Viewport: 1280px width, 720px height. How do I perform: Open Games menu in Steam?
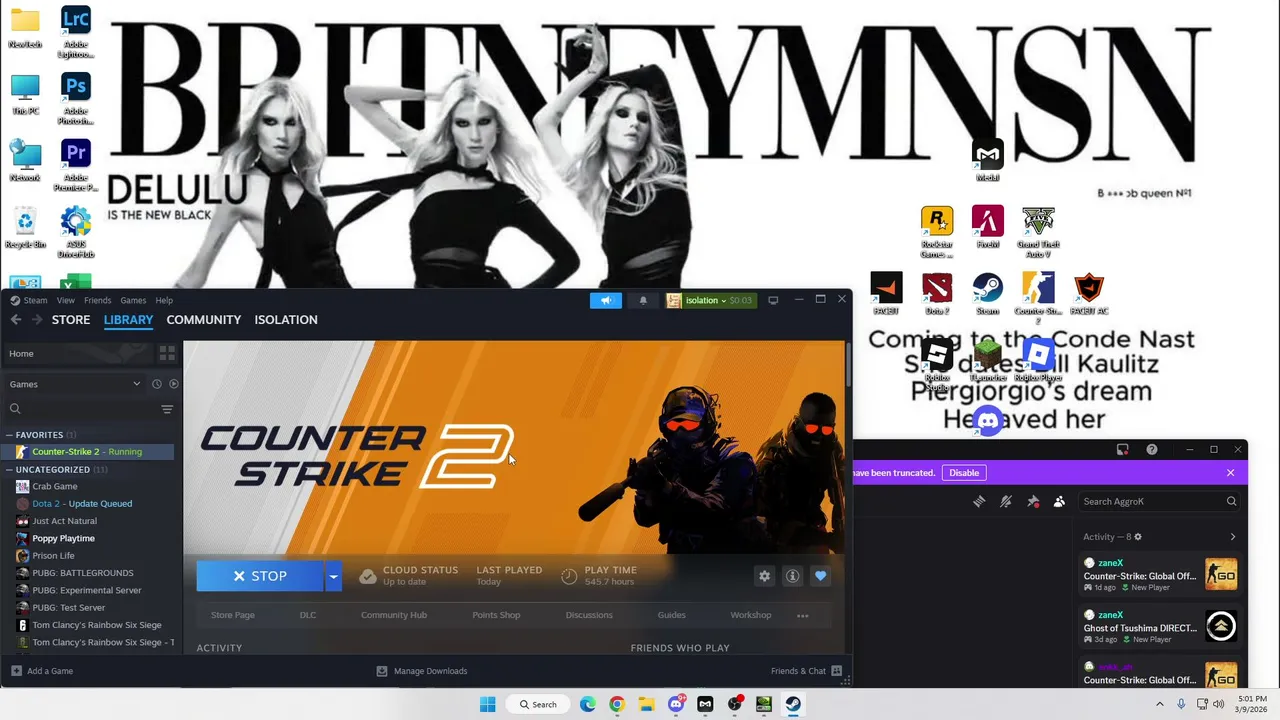coord(133,300)
